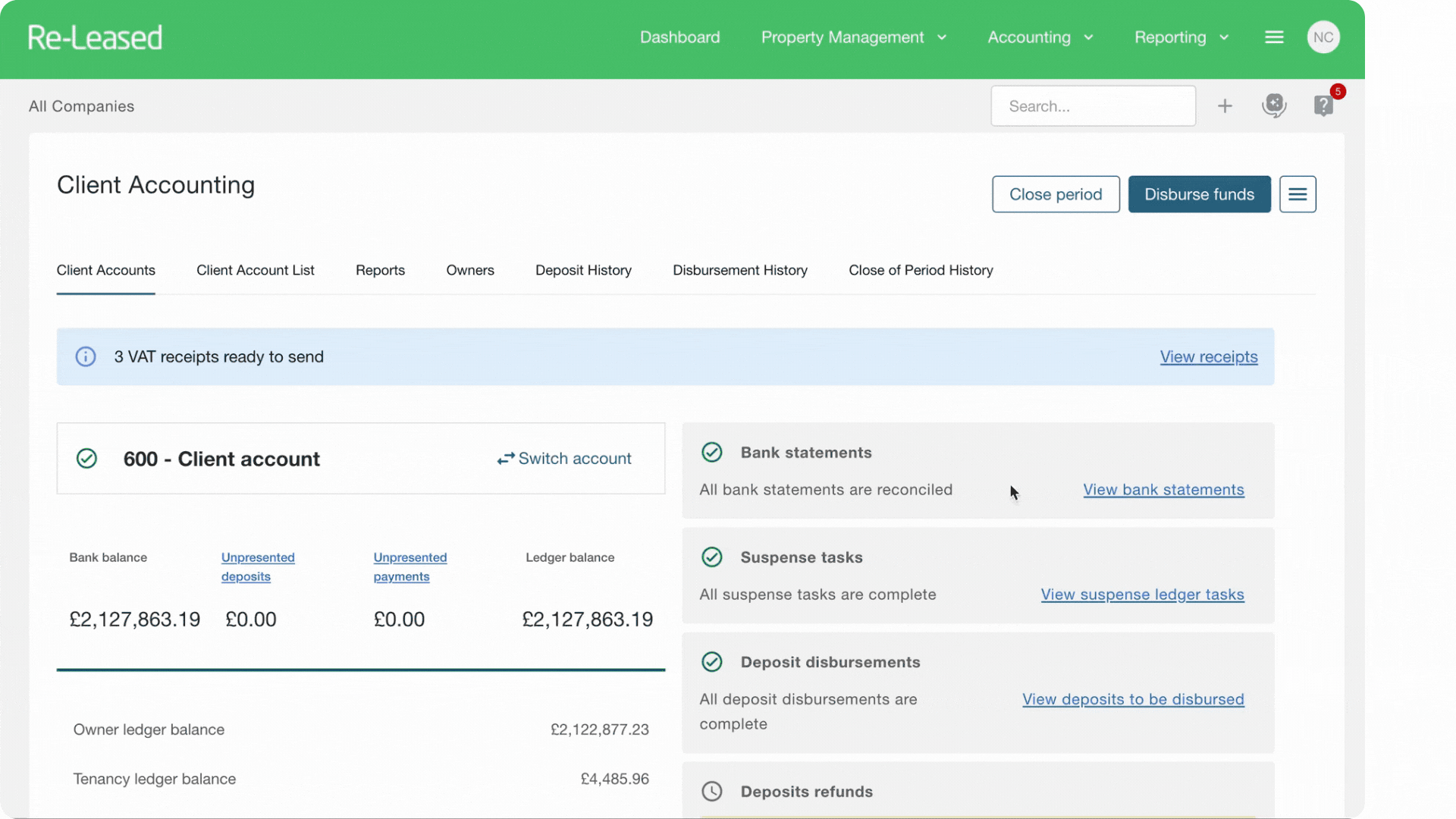Click the Close period button

point(1056,194)
